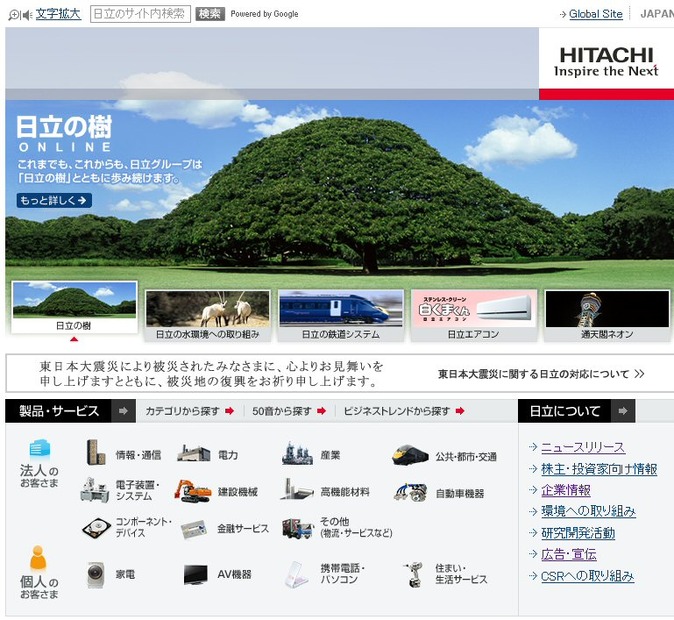
Task: Click the magnifier text-size icon
Action: tap(14, 15)
